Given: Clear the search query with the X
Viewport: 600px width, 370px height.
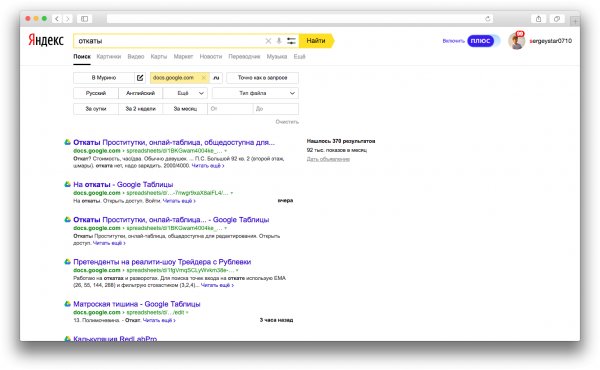Looking at the screenshot, I should [268, 41].
